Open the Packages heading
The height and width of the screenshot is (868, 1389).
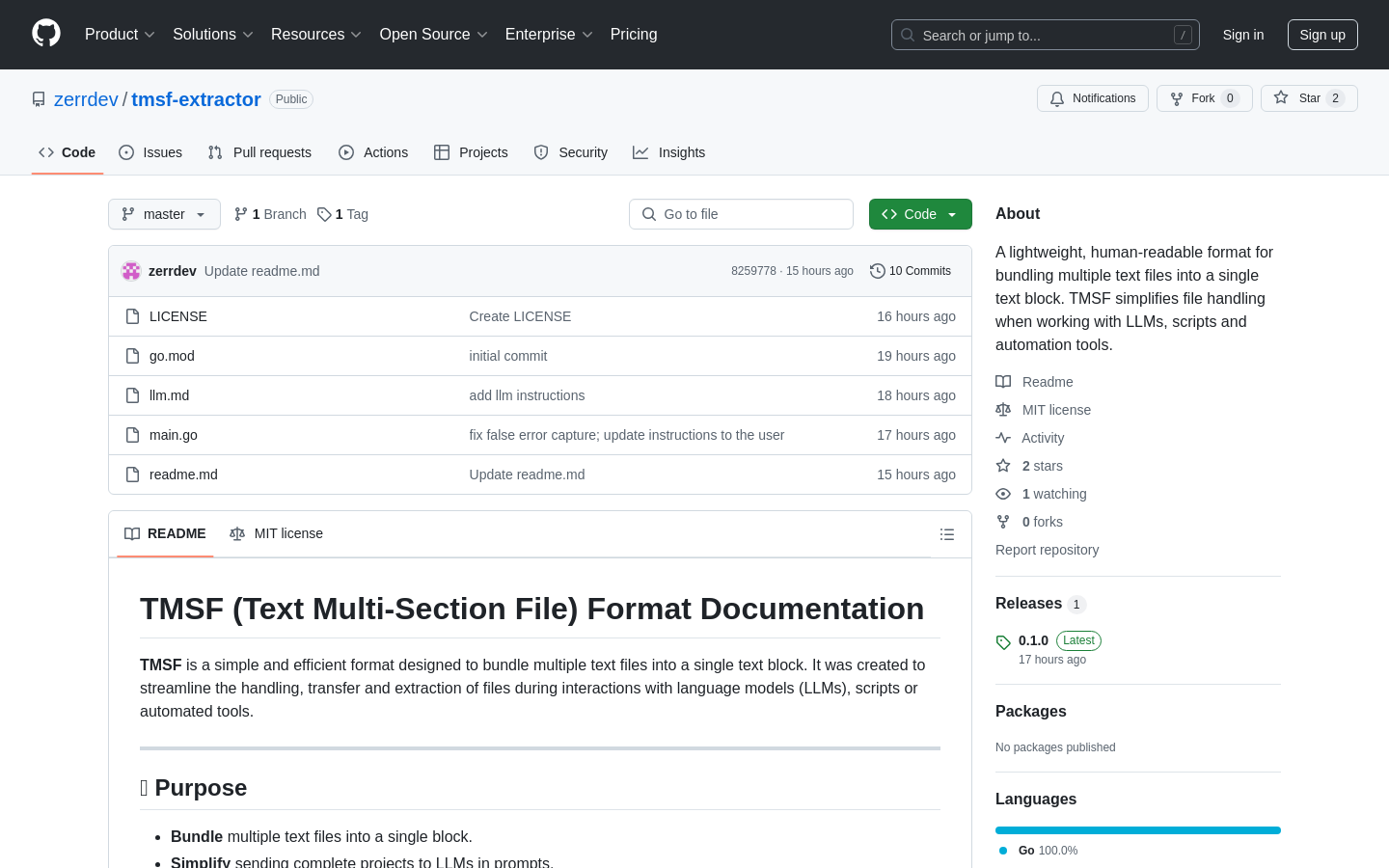point(1031,712)
